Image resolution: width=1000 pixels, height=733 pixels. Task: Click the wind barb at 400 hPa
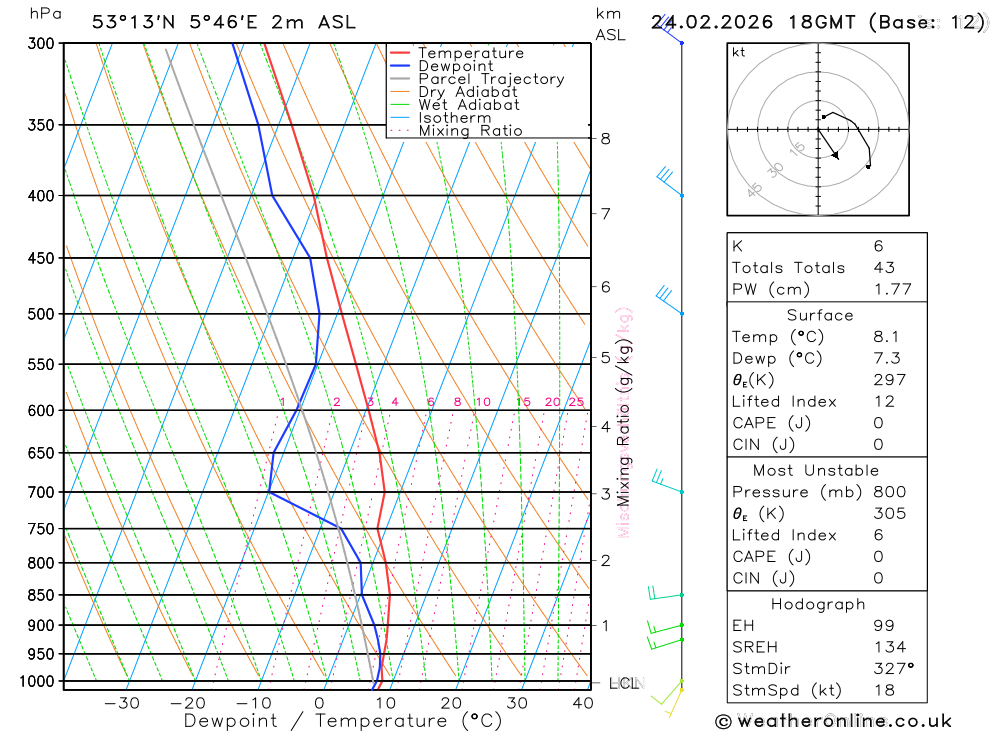(669, 182)
